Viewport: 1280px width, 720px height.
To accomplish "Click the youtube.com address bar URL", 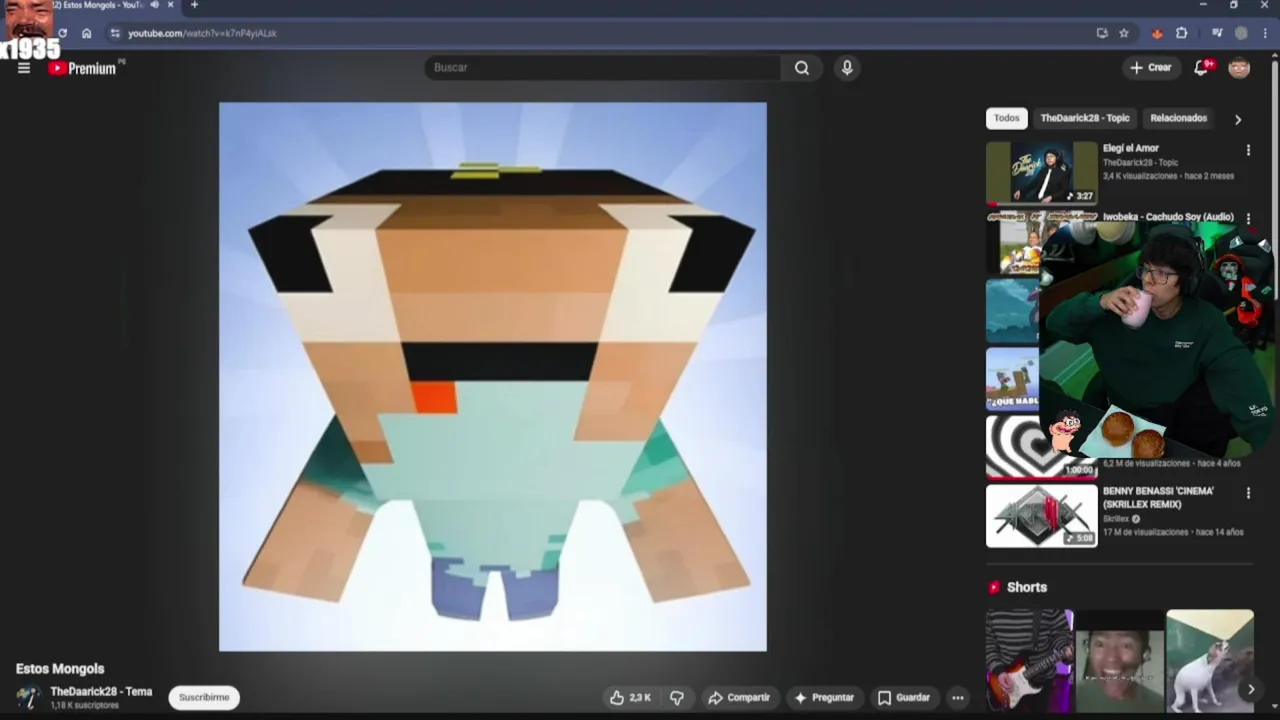I will pos(202,33).
